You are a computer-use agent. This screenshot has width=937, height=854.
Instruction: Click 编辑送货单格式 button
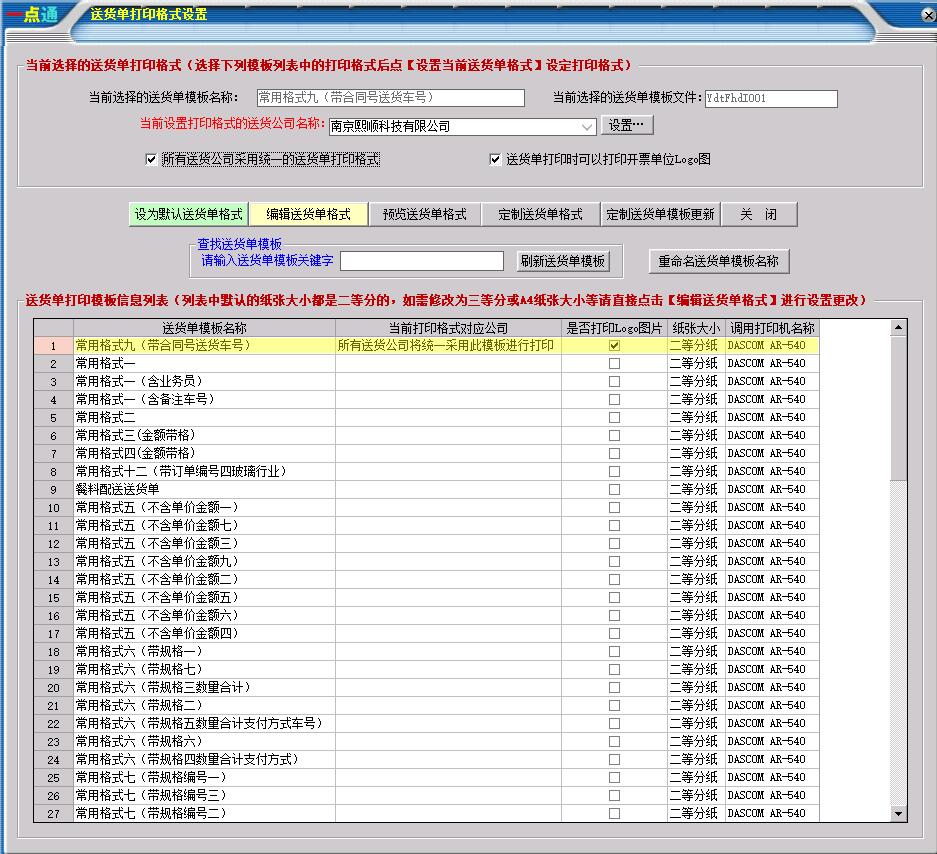[308, 214]
